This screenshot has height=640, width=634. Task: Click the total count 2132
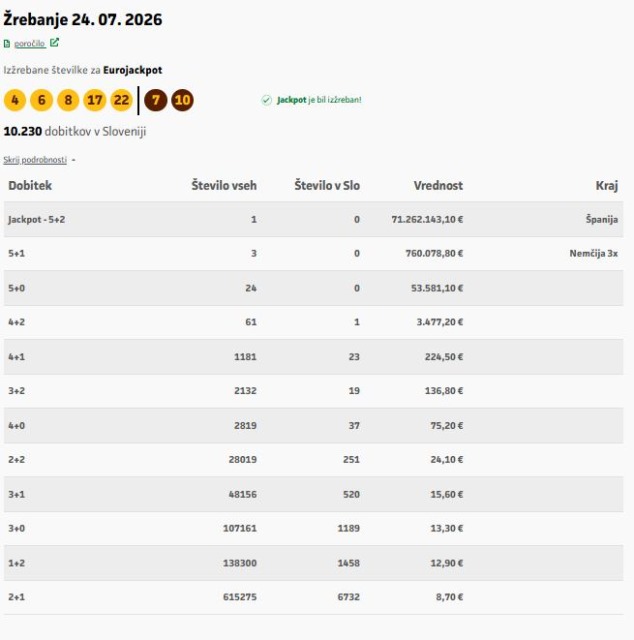point(245,391)
